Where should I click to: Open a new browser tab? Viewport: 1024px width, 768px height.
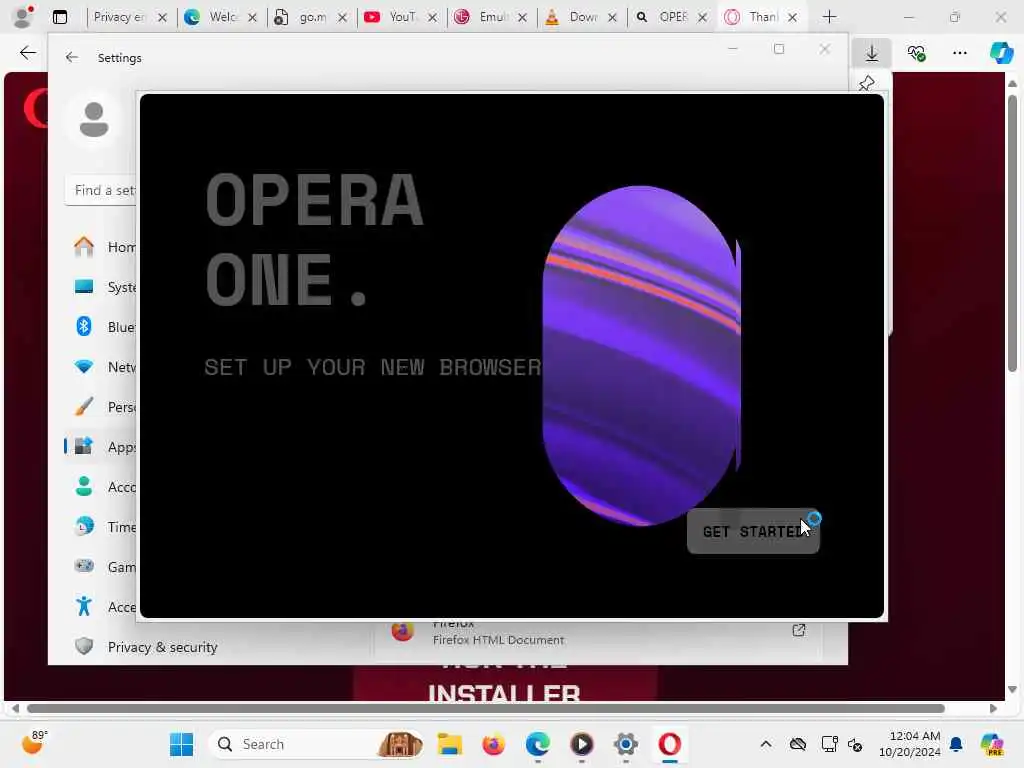pos(829,17)
